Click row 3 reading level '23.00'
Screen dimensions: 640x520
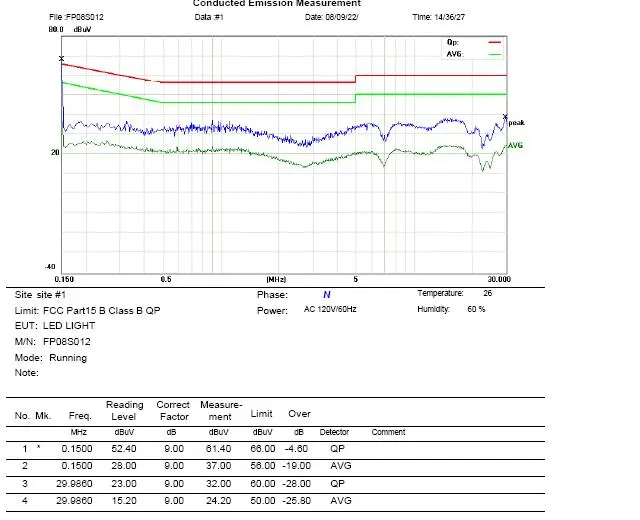click(x=124, y=484)
